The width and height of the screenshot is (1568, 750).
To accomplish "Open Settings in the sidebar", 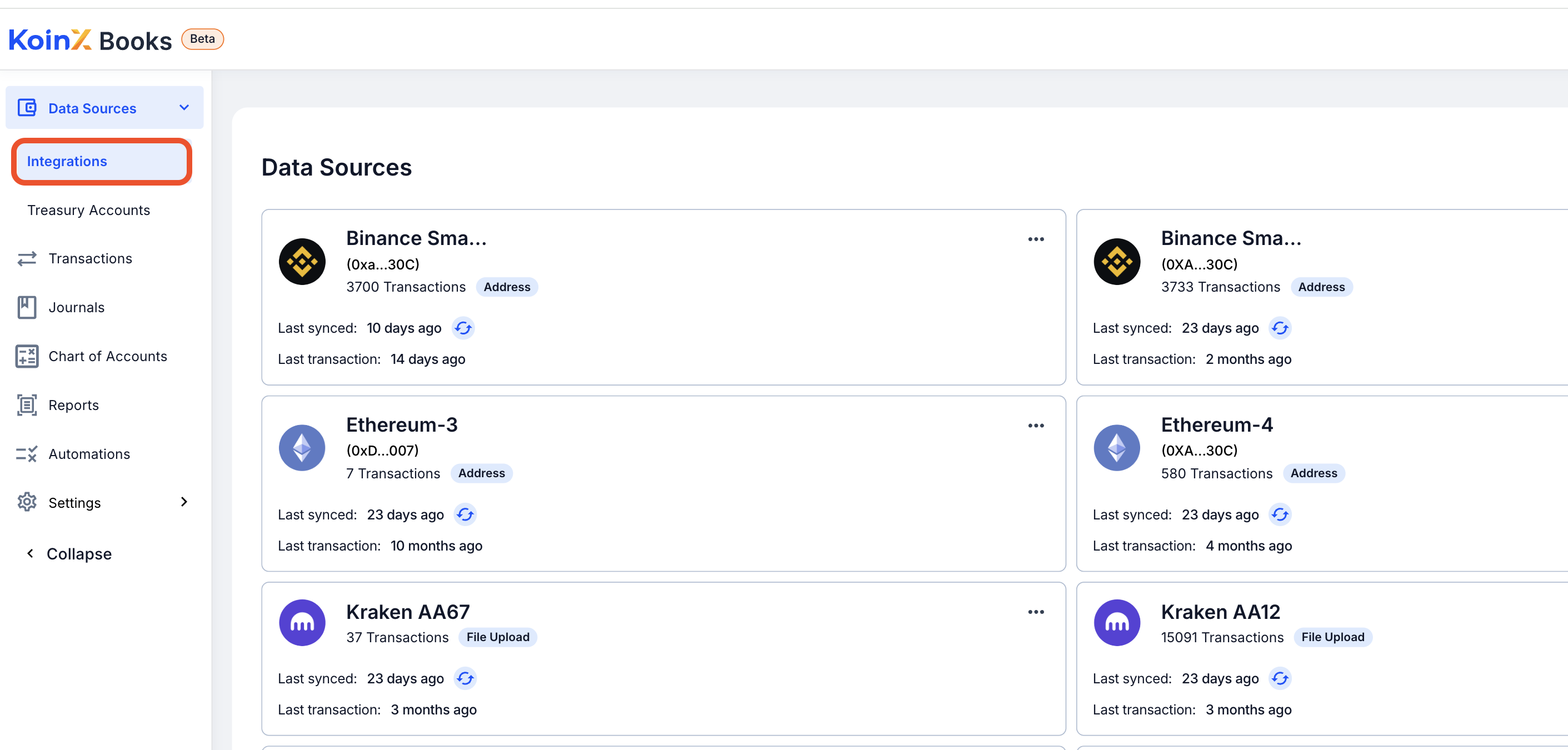I will (x=74, y=503).
